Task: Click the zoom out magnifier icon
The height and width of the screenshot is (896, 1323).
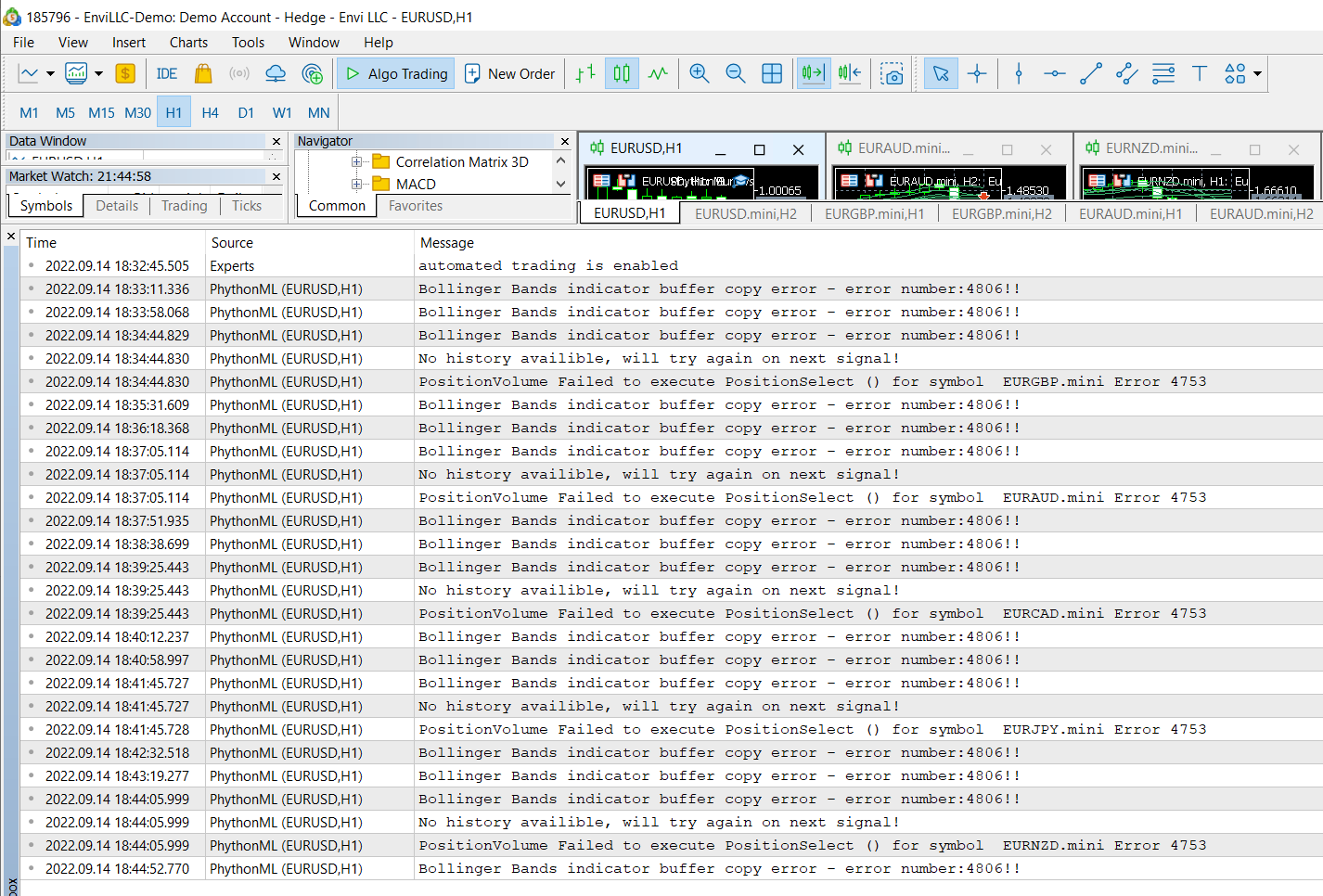Action: (736, 74)
